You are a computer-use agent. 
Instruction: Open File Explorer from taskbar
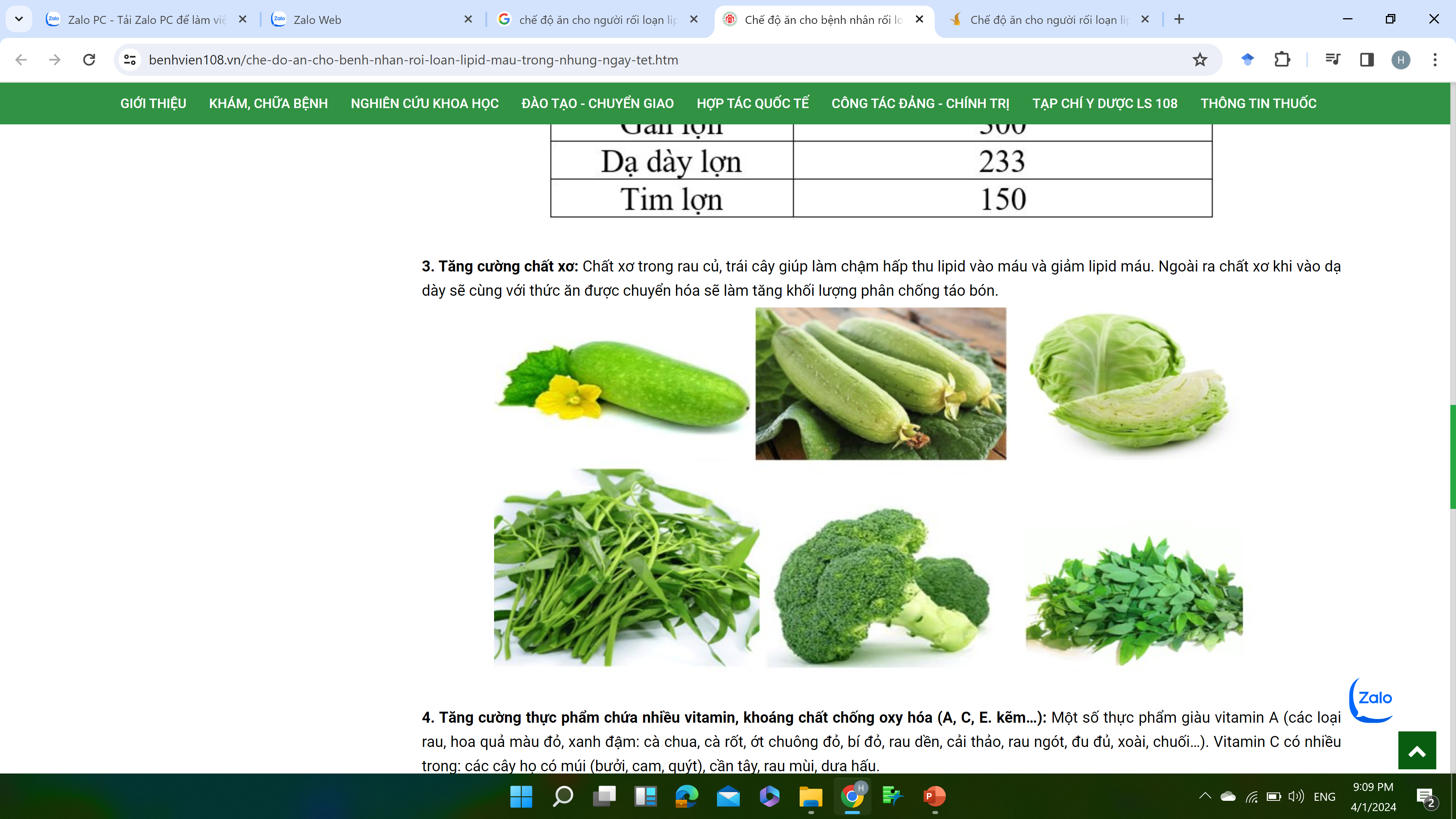811,796
